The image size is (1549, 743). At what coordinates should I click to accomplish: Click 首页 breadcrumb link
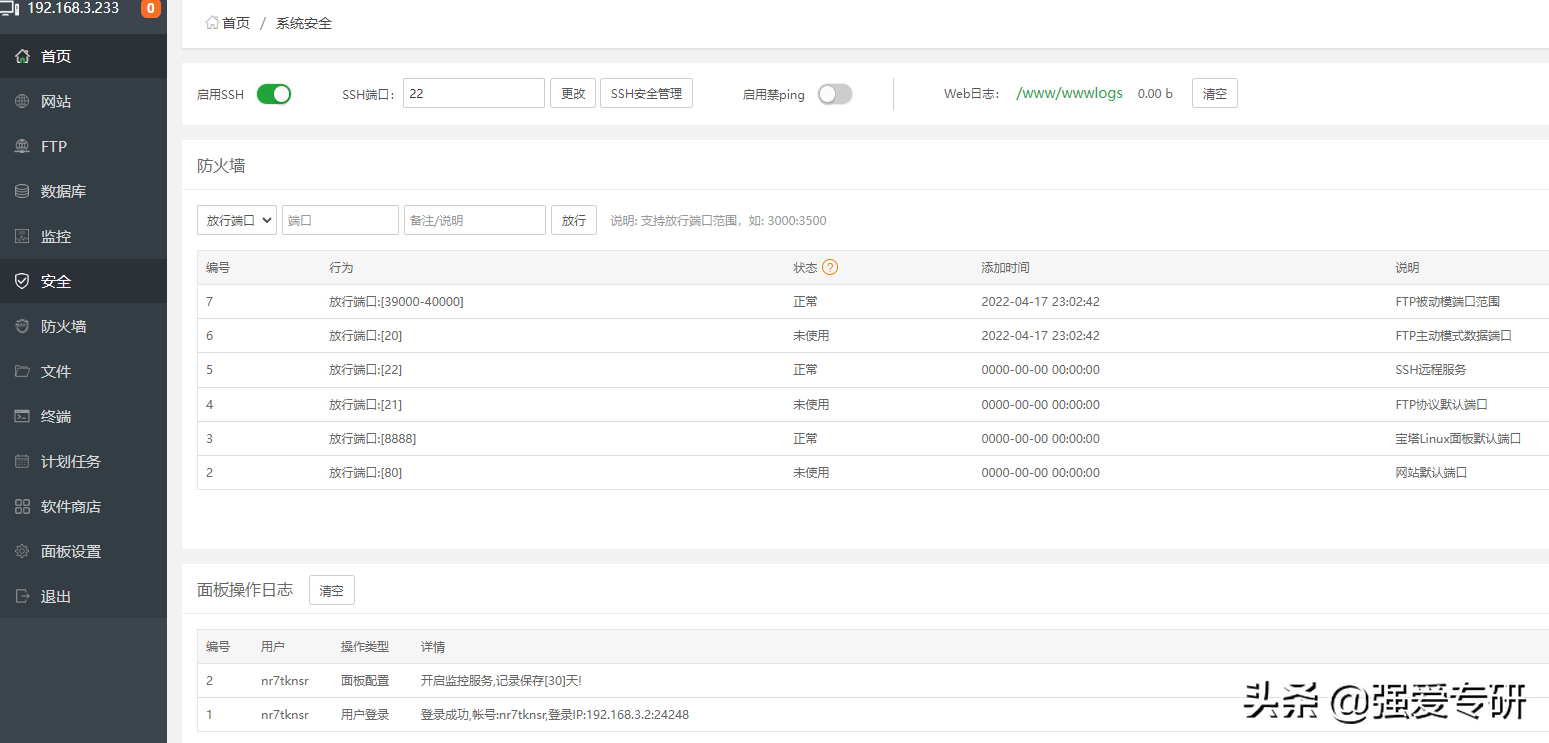[x=236, y=22]
